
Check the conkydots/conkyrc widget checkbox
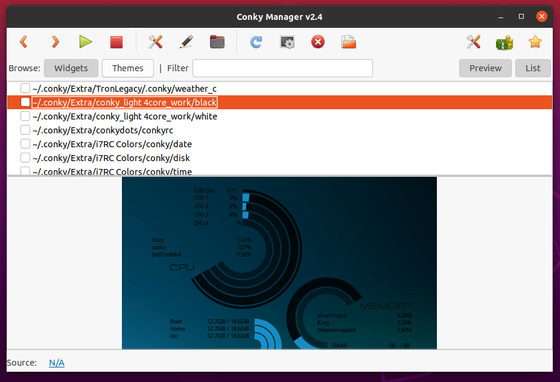(x=25, y=130)
